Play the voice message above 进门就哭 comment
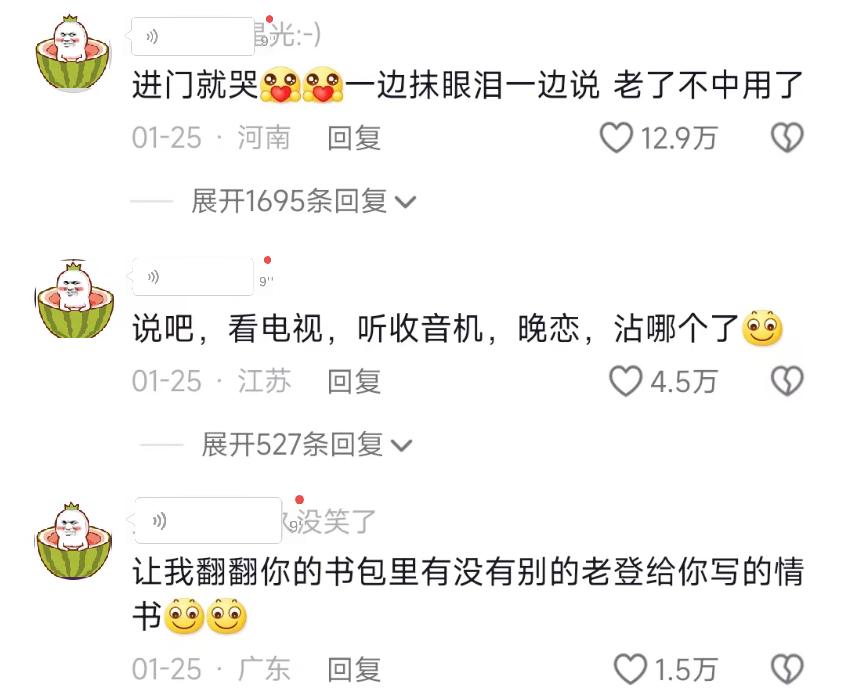 tap(193, 37)
